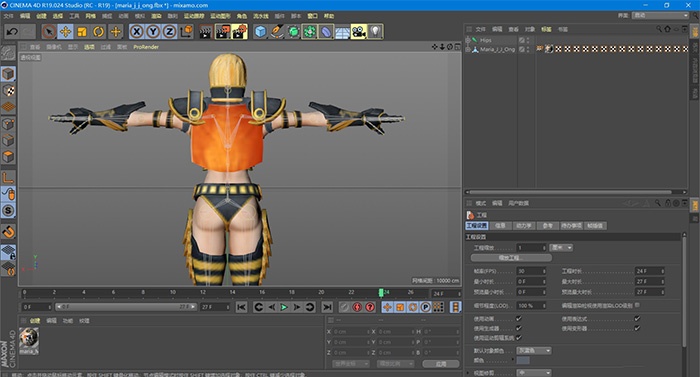The image size is (700, 377).
Task: Add a camera object
Action: tap(358, 32)
